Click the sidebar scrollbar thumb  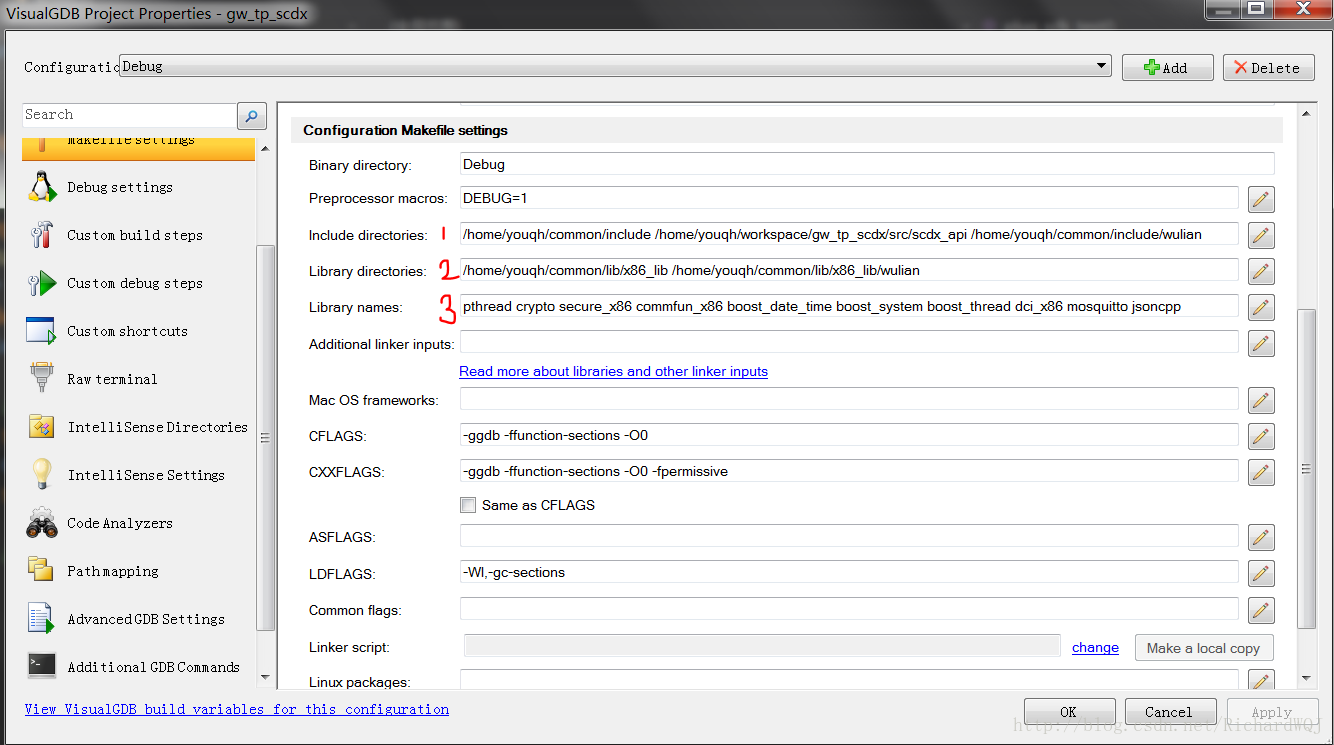265,437
